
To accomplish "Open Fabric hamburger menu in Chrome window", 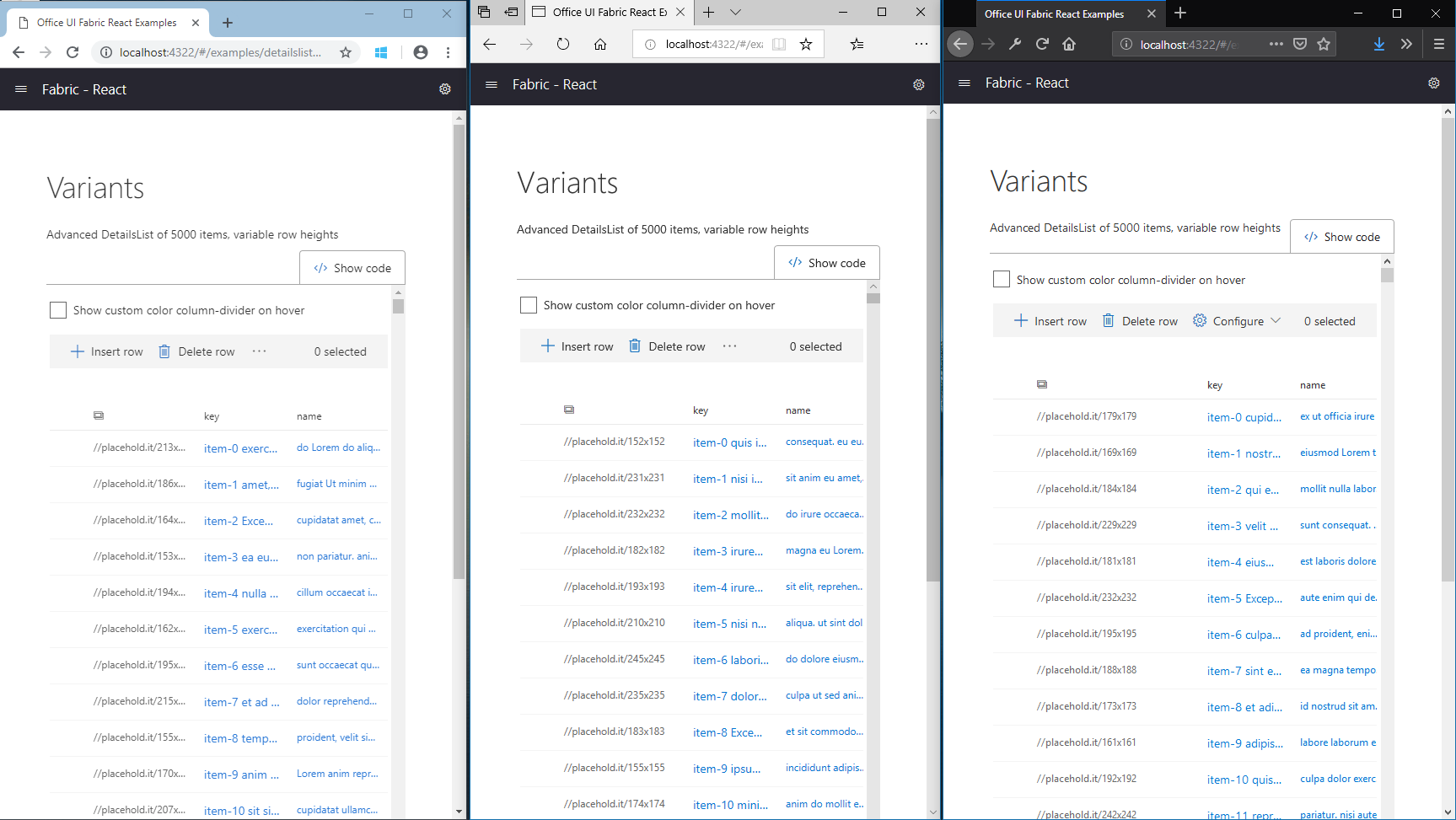I will 21,89.
